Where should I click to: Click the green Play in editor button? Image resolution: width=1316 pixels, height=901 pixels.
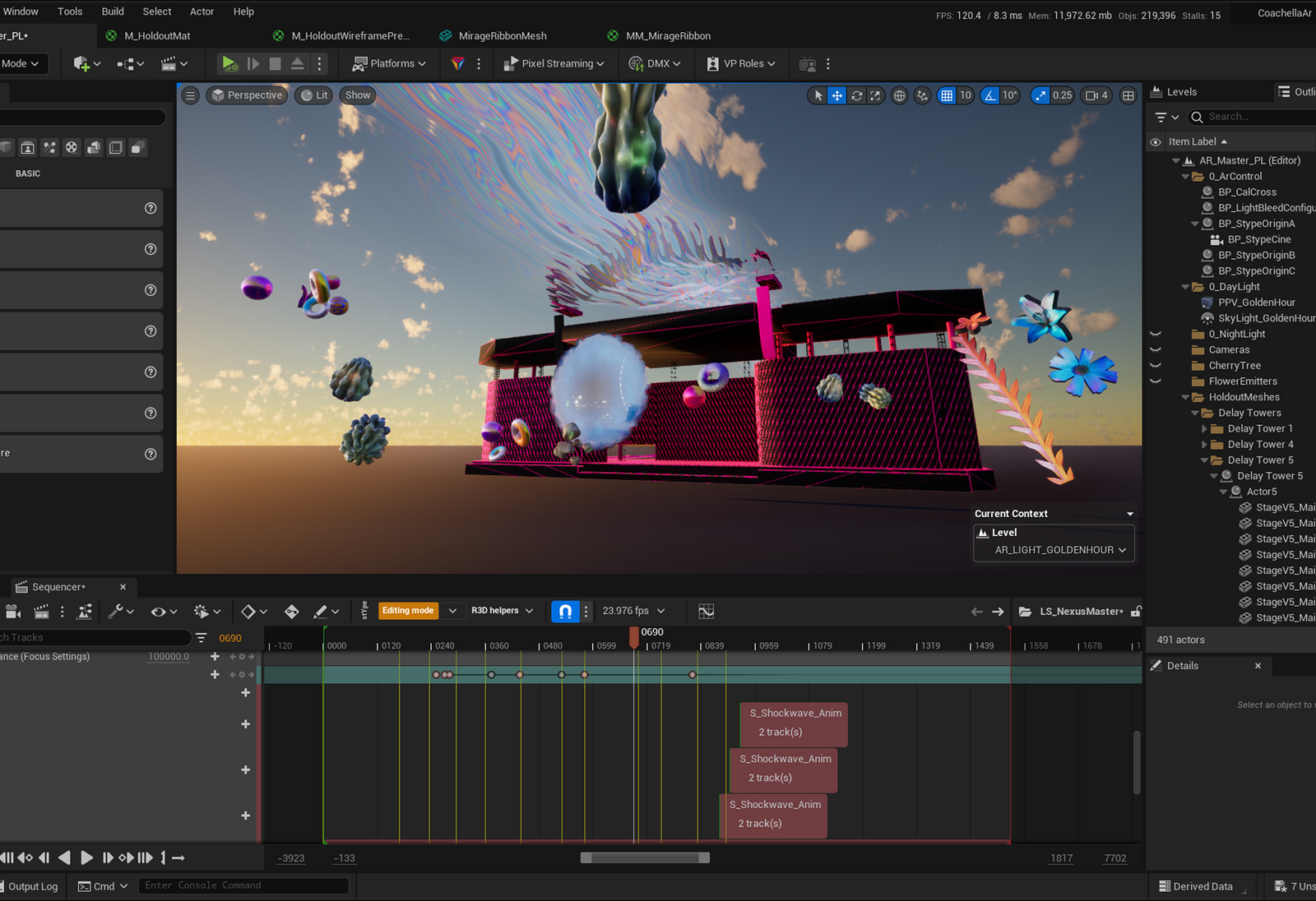point(229,63)
